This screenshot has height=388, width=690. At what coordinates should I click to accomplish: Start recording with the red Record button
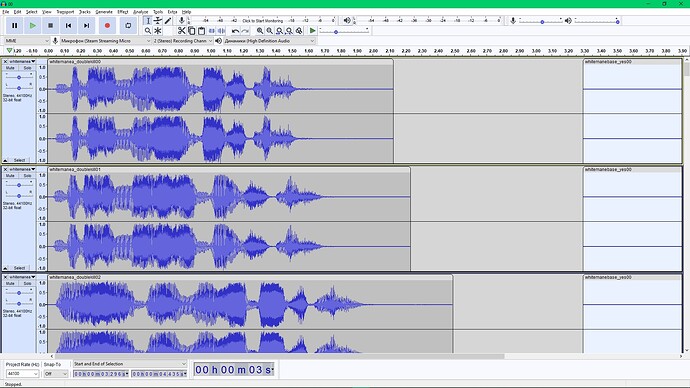(x=107, y=26)
